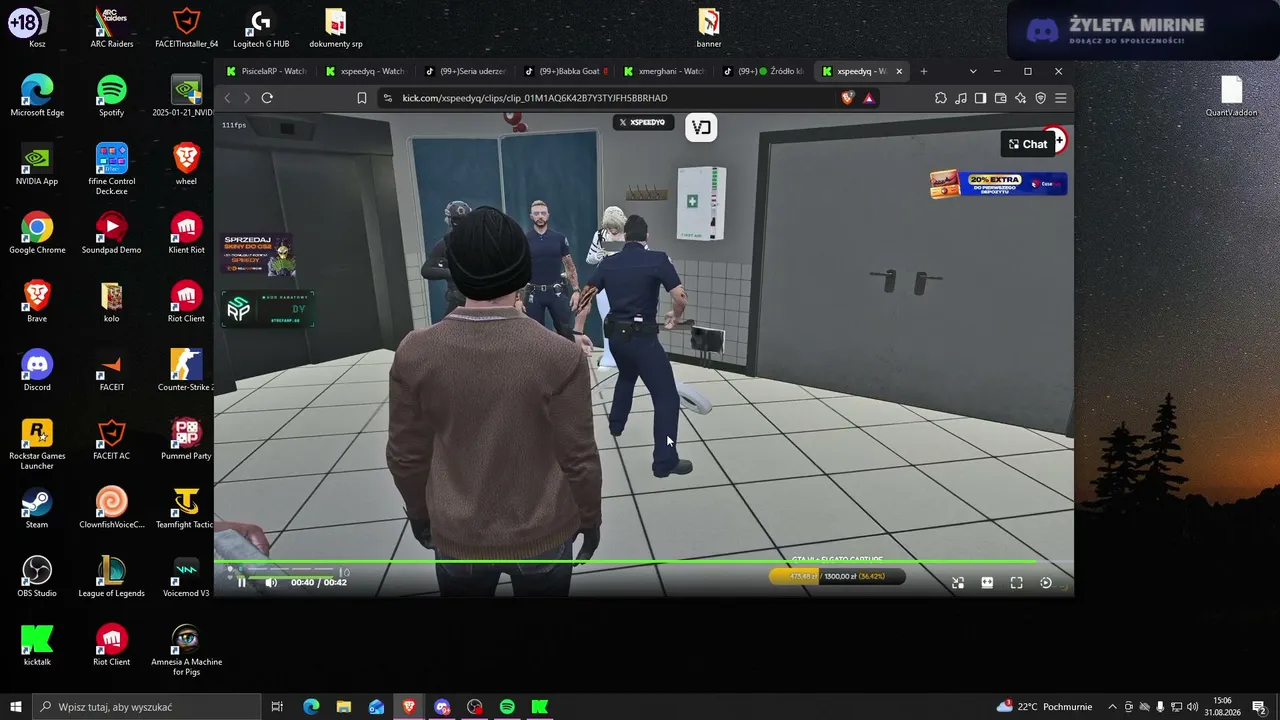Enter fullscreen mode in the clip player
1280x720 pixels.
(1016, 582)
